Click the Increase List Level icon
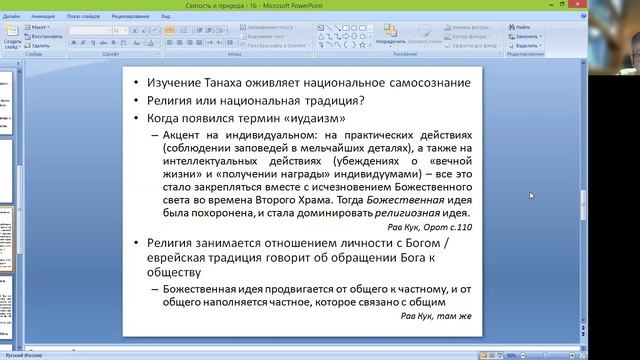This screenshot has height=360, width=640. tap(209, 31)
